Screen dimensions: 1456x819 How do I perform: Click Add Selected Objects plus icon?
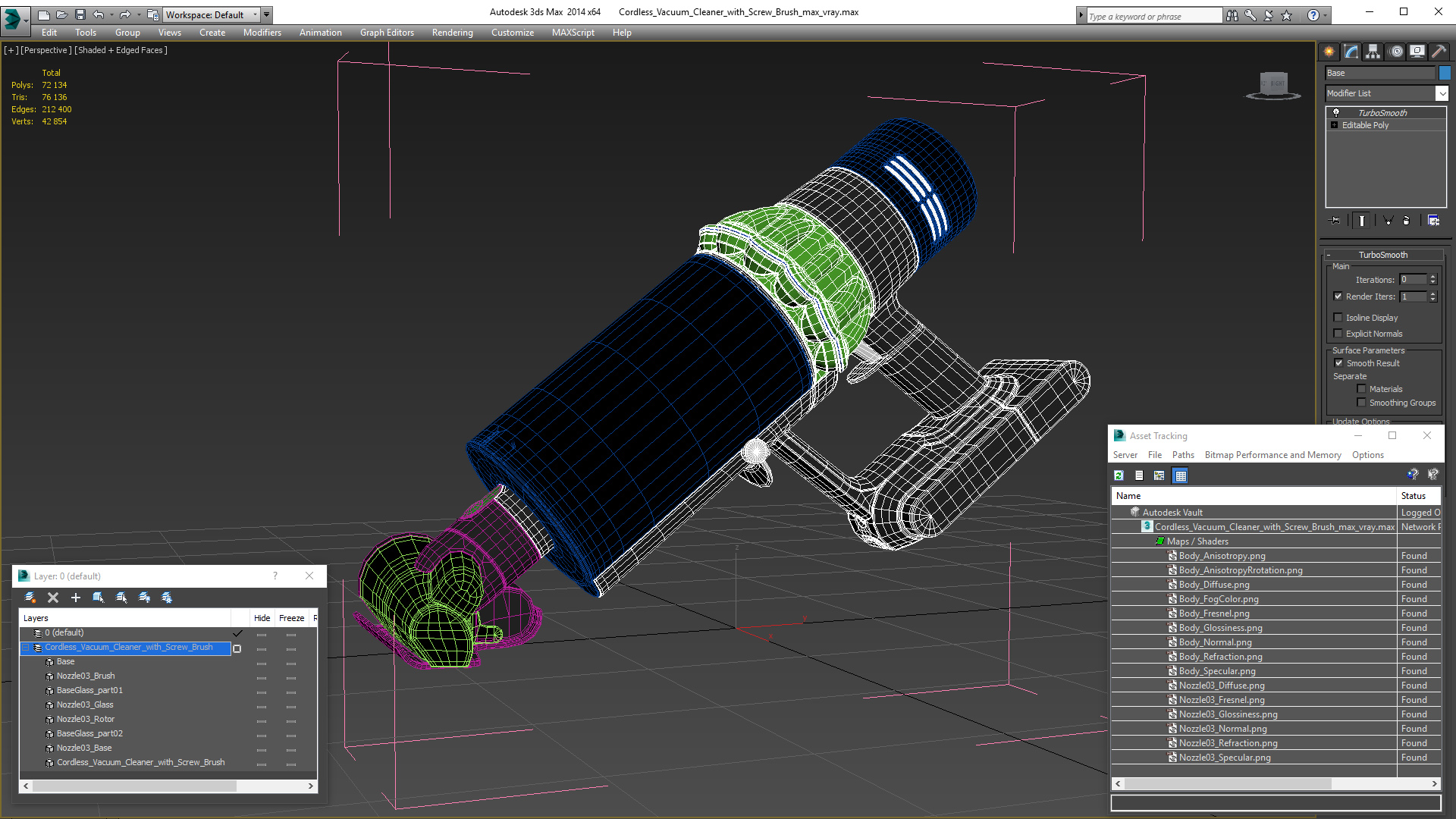click(x=76, y=598)
